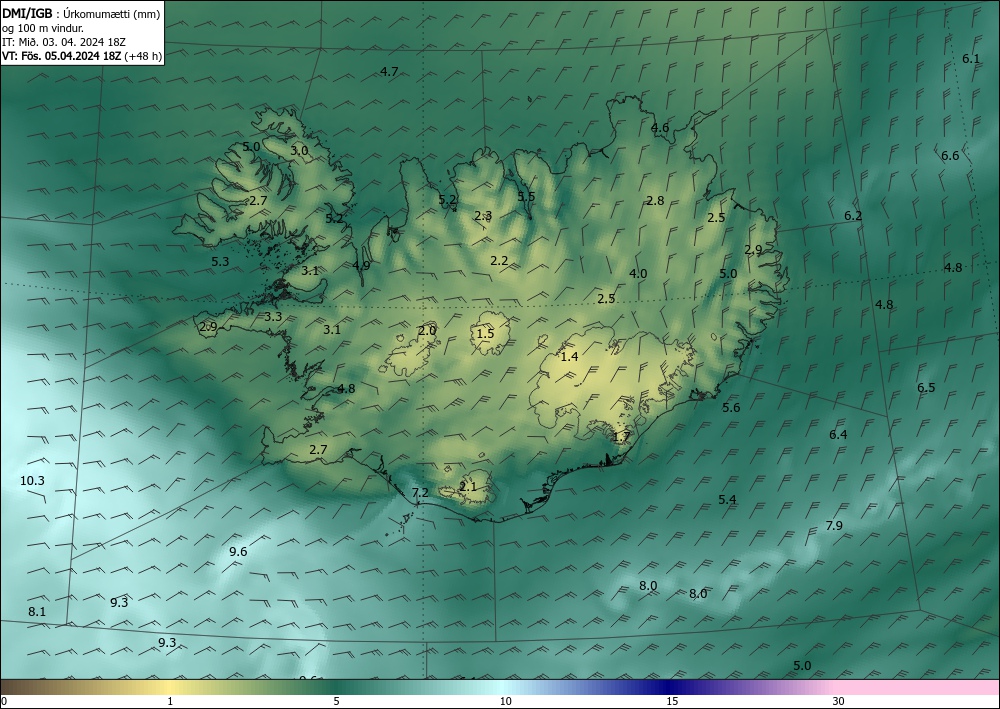This screenshot has height=709, width=1000.
Task: Click the 4.7 value north of Iceland
Action: [x=389, y=71]
